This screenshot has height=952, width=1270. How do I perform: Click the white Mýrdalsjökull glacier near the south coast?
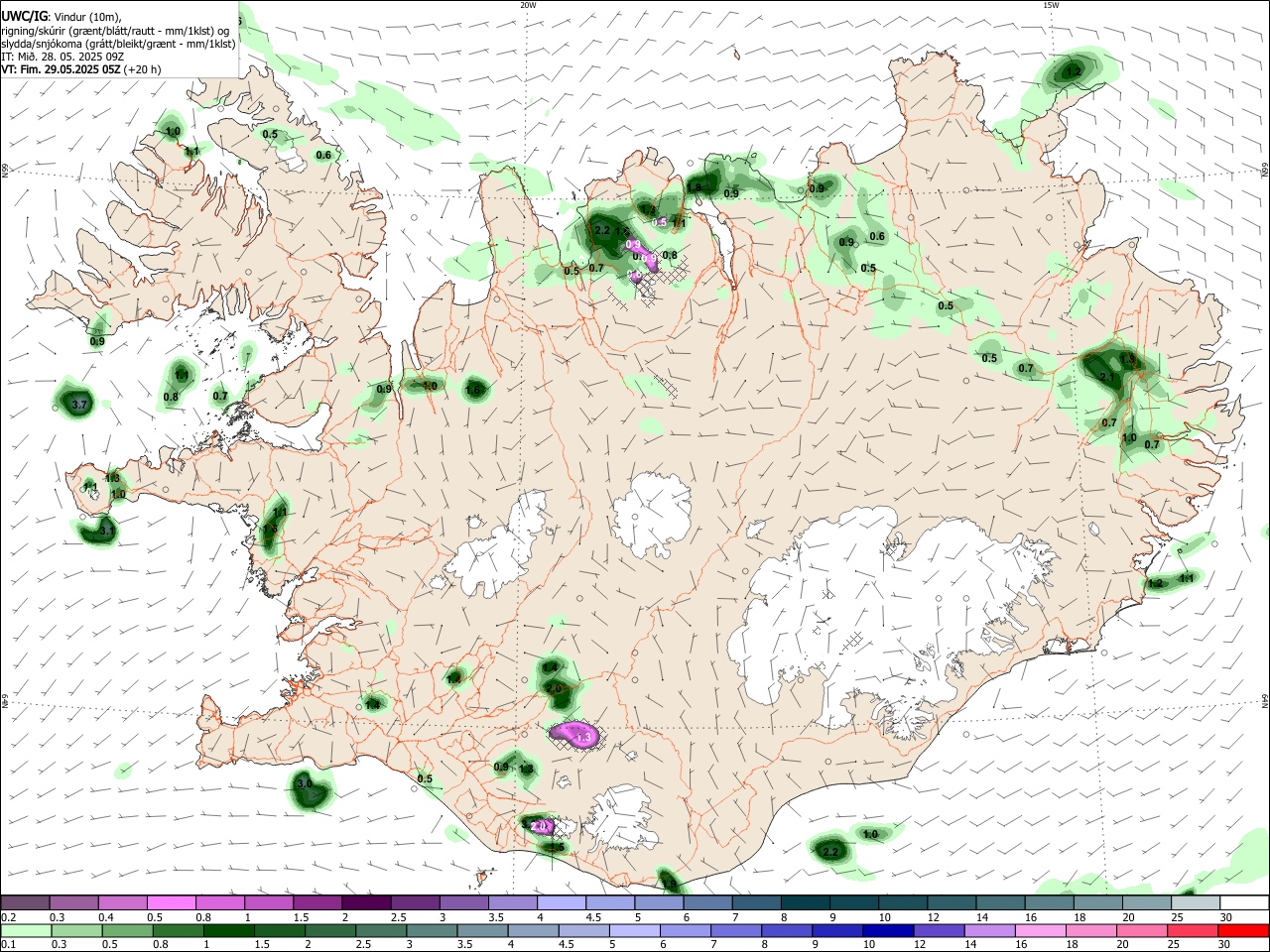(622, 816)
